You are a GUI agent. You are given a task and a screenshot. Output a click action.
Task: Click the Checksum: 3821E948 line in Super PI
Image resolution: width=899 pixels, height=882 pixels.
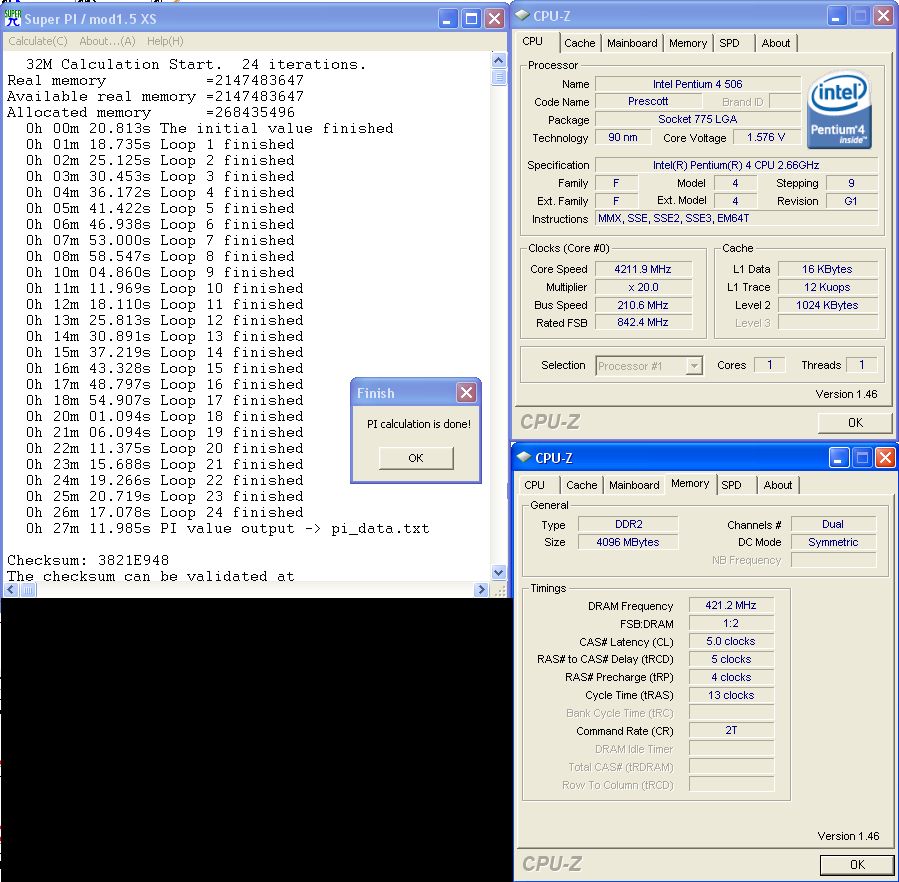tap(88, 560)
